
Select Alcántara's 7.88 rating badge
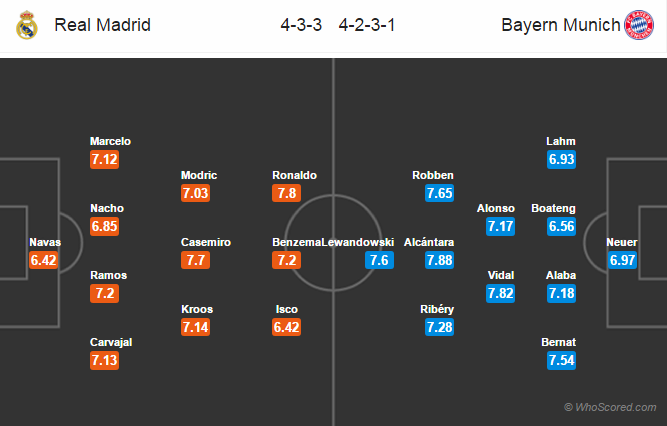[439, 260]
